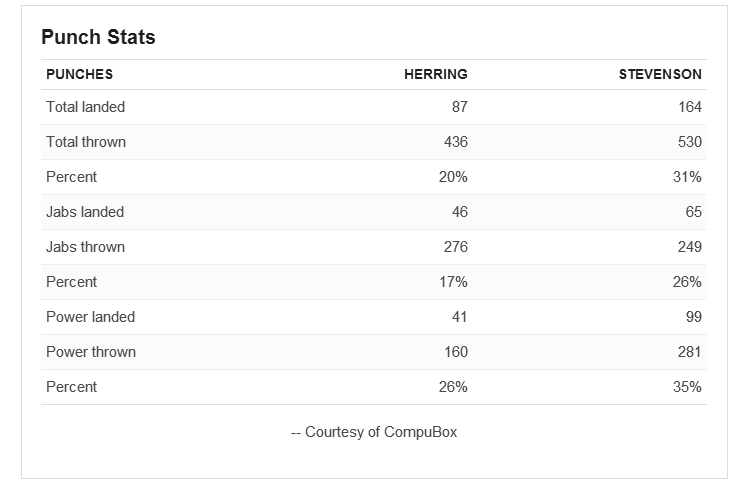Click Stevenson's jabs landed value 65
746x484 pixels.
(694, 212)
